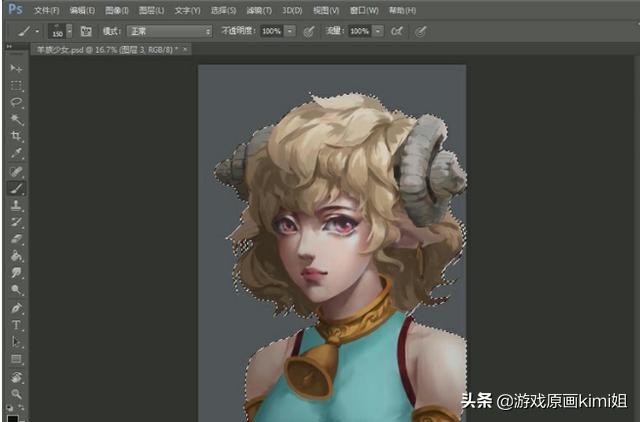This screenshot has width=640, height=422.
Task: Select the History Brush tool
Action: pos(16,222)
